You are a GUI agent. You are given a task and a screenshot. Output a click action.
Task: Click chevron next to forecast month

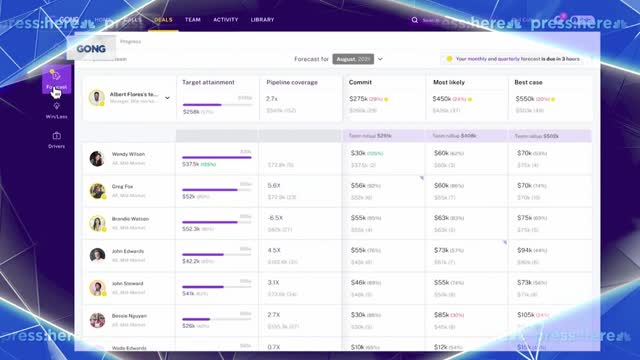380,59
